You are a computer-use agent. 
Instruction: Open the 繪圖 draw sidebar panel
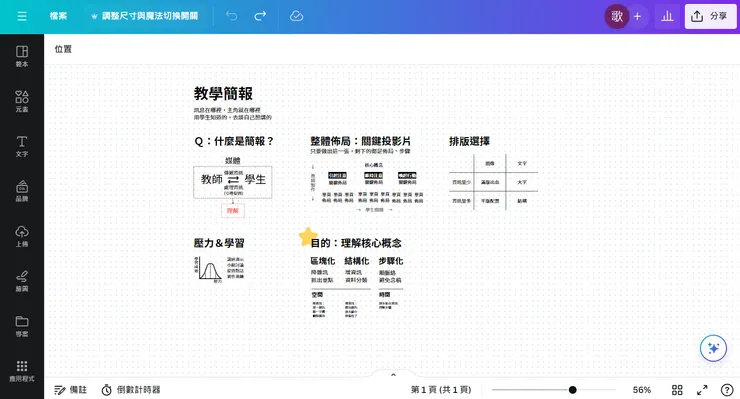tap(22, 281)
